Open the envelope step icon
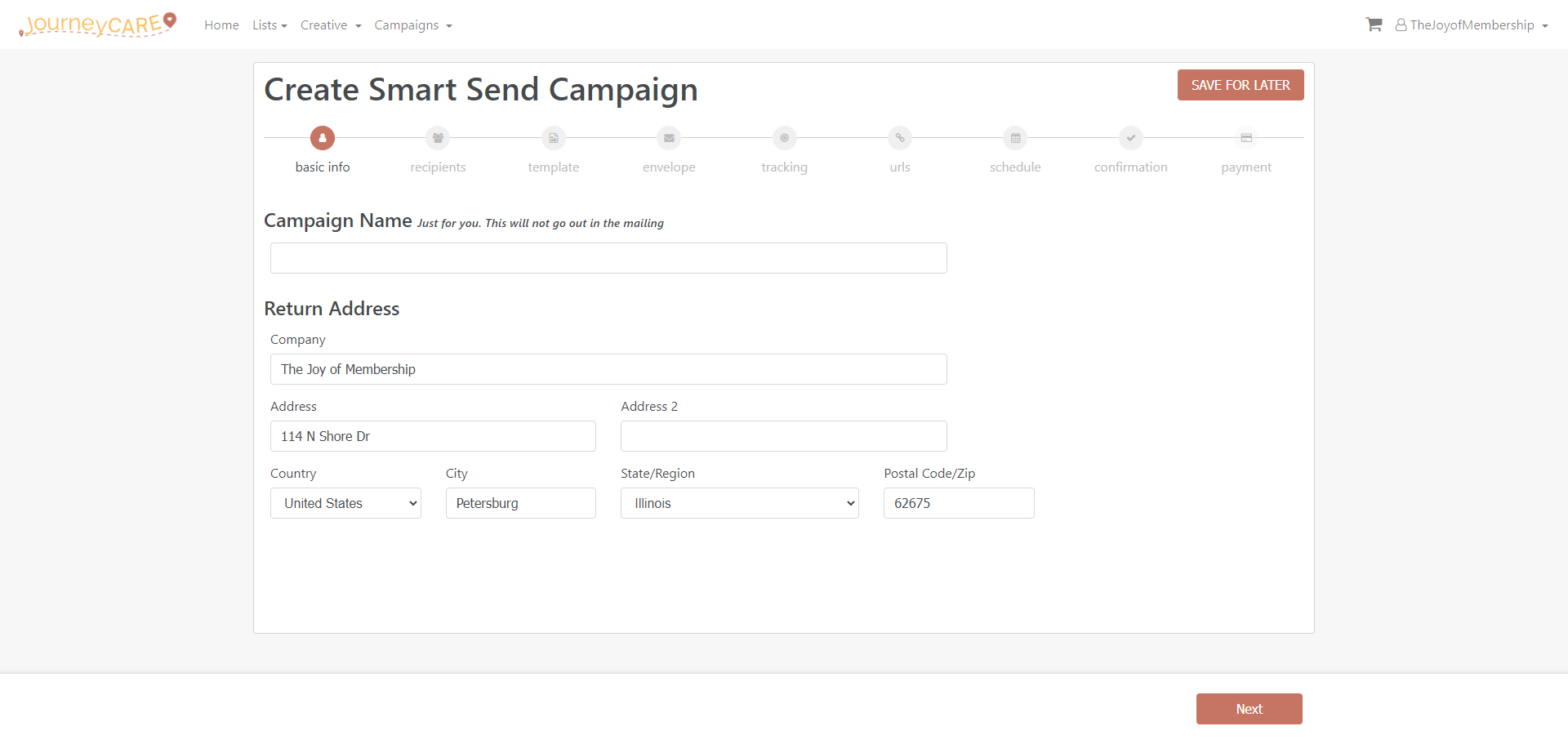This screenshot has height=744, width=1568. pos(669,138)
